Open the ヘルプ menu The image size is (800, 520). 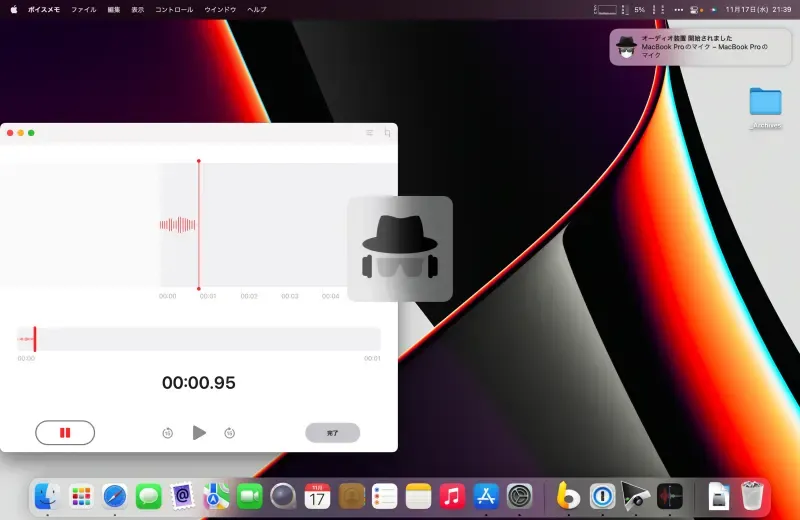point(256,9)
